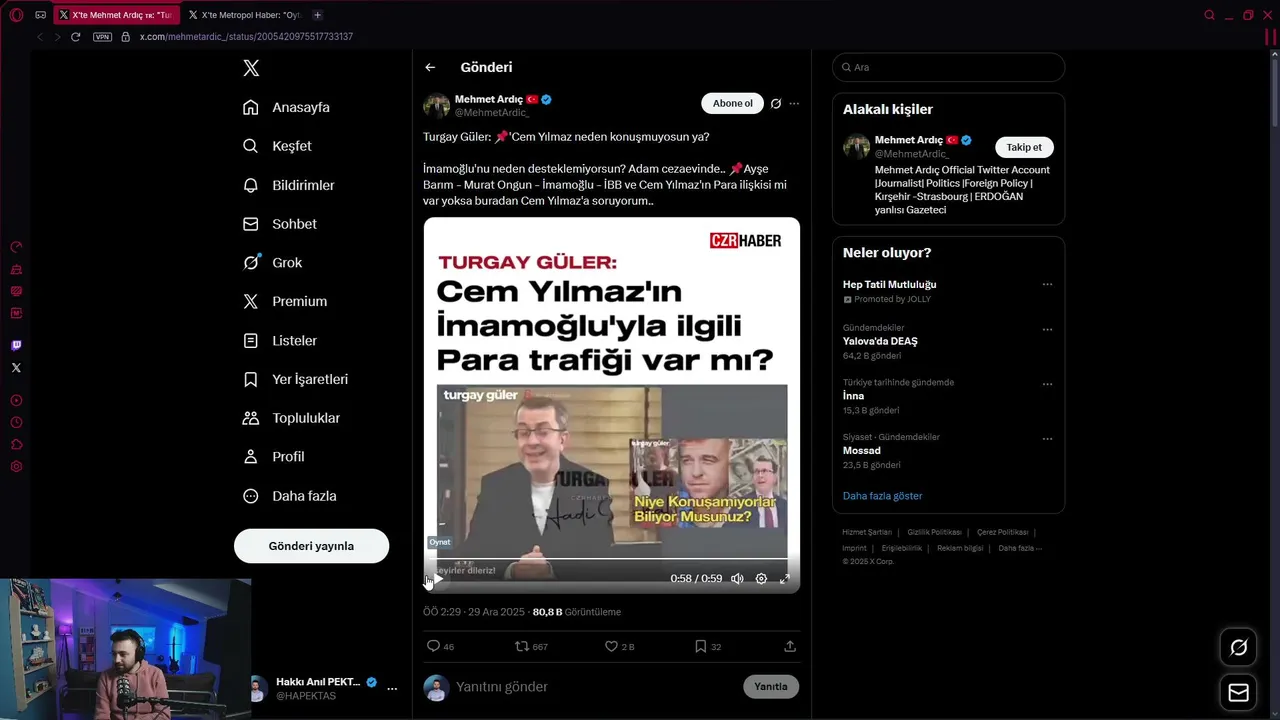
Task: Mute the video volume
Action: point(737,578)
